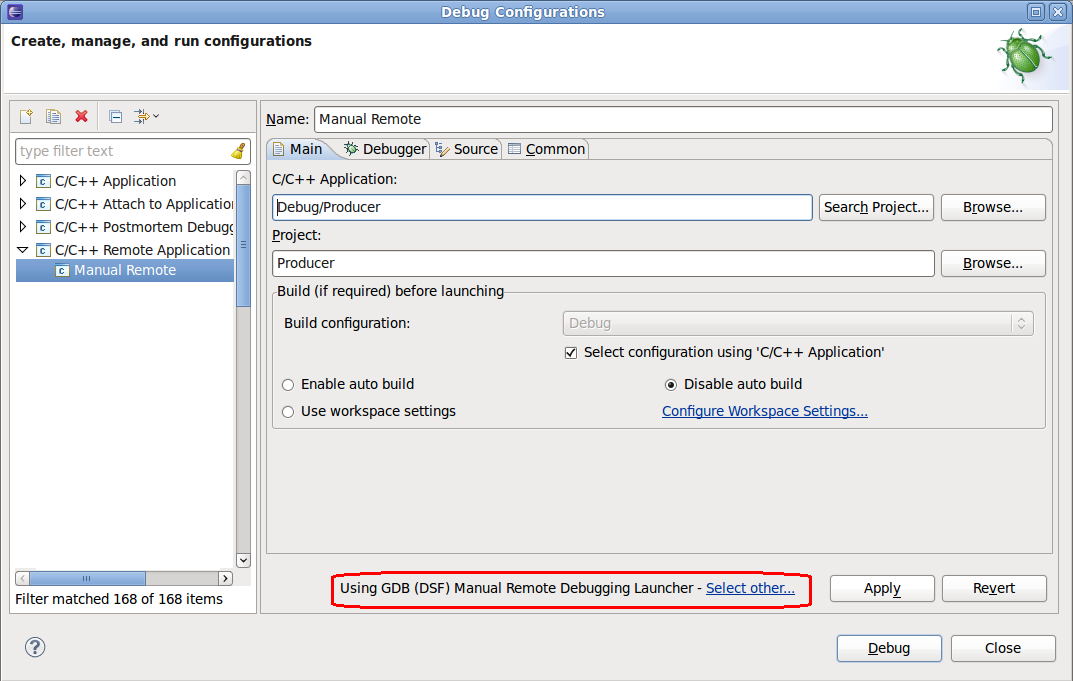Focus the Project text field
Viewport: 1073px width, 681px height.
click(603, 264)
